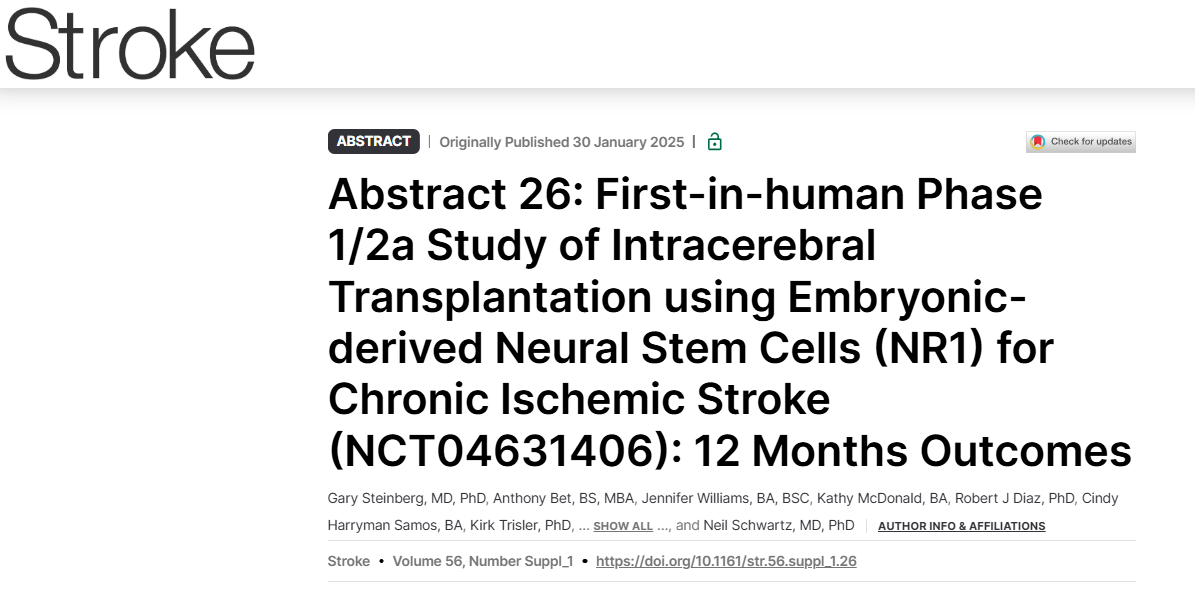
Task: Open the article DOI link
Action: pyautogui.click(x=726, y=561)
